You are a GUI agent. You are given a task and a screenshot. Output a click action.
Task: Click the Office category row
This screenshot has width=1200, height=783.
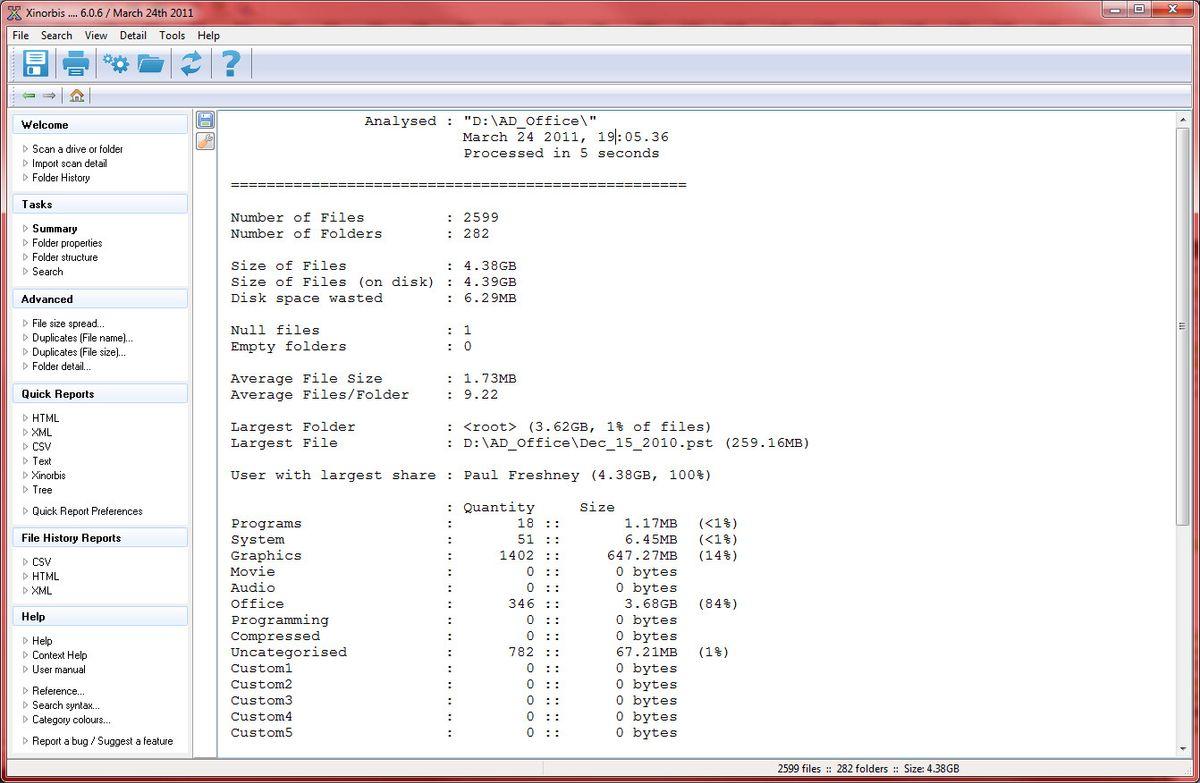click(x=484, y=604)
